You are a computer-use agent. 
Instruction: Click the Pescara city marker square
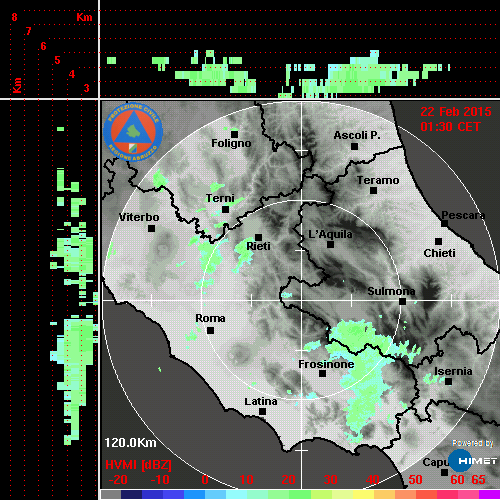tap(445, 223)
